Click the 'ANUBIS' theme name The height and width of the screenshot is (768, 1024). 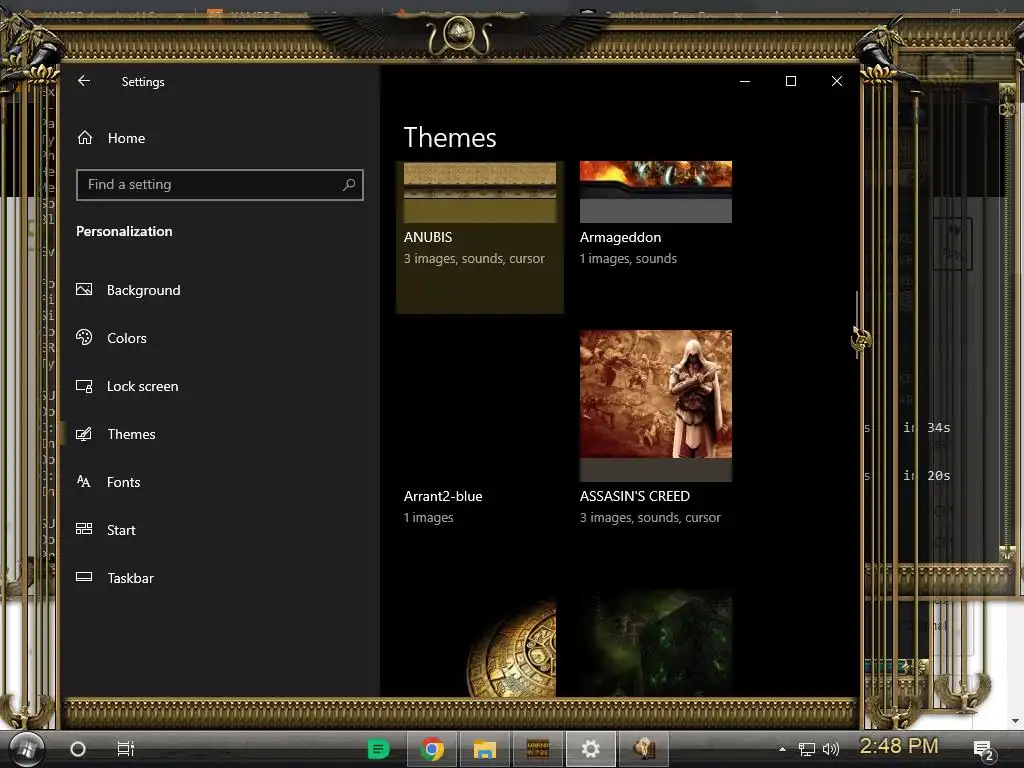tap(428, 237)
